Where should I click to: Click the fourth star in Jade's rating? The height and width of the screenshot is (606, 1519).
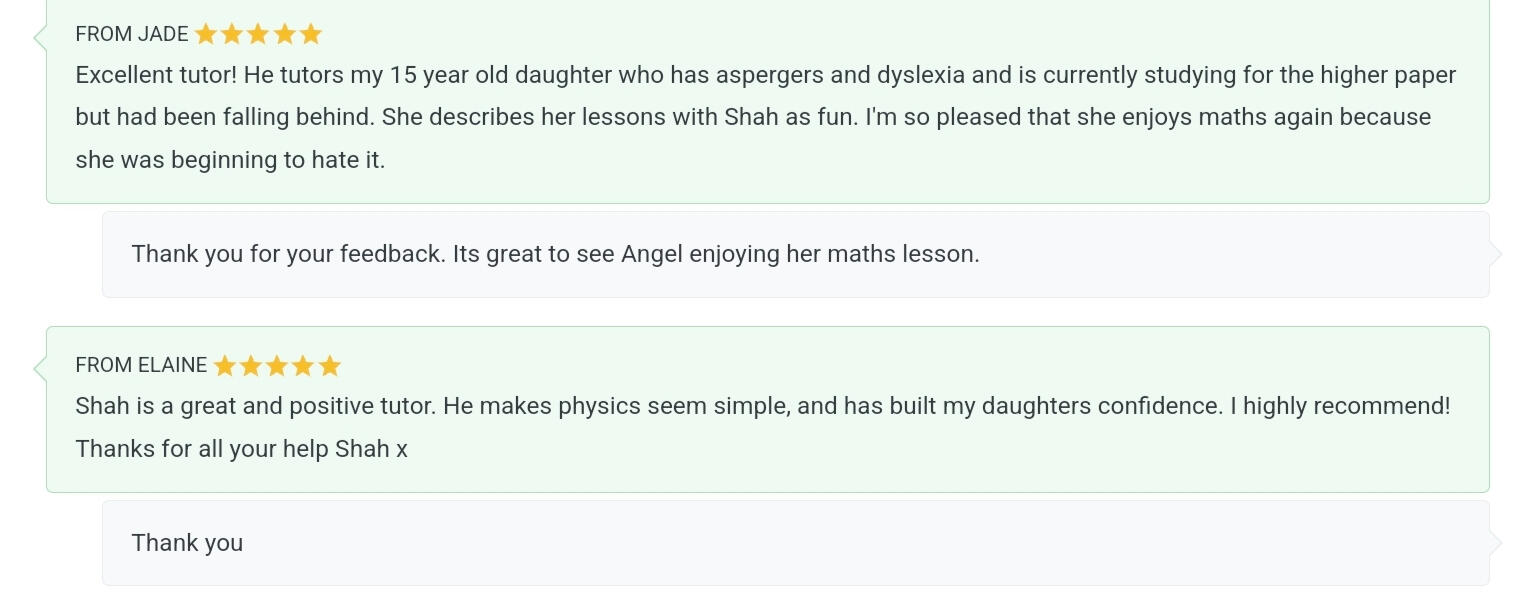click(285, 35)
